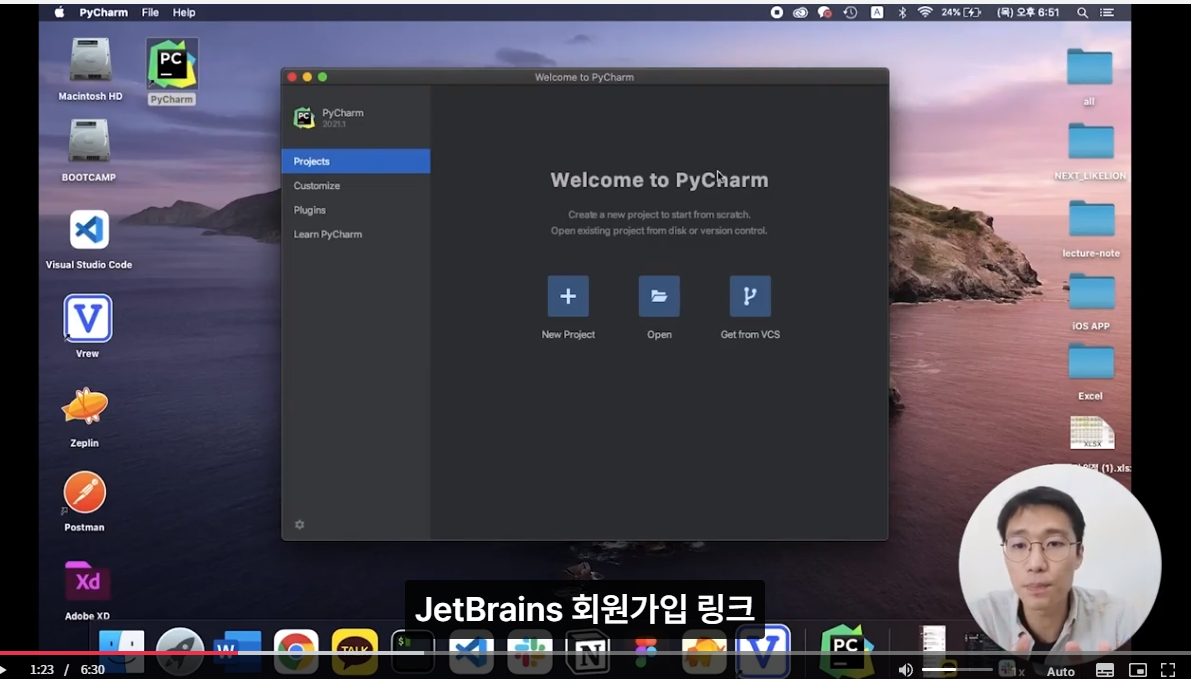Click the Bluetooth menu bar icon
Viewport: 1191px width, 679px height.
(x=902, y=12)
